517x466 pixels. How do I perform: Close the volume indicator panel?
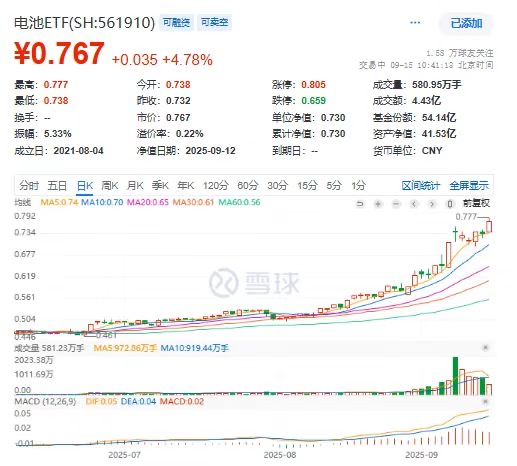[x=485, y=348]
